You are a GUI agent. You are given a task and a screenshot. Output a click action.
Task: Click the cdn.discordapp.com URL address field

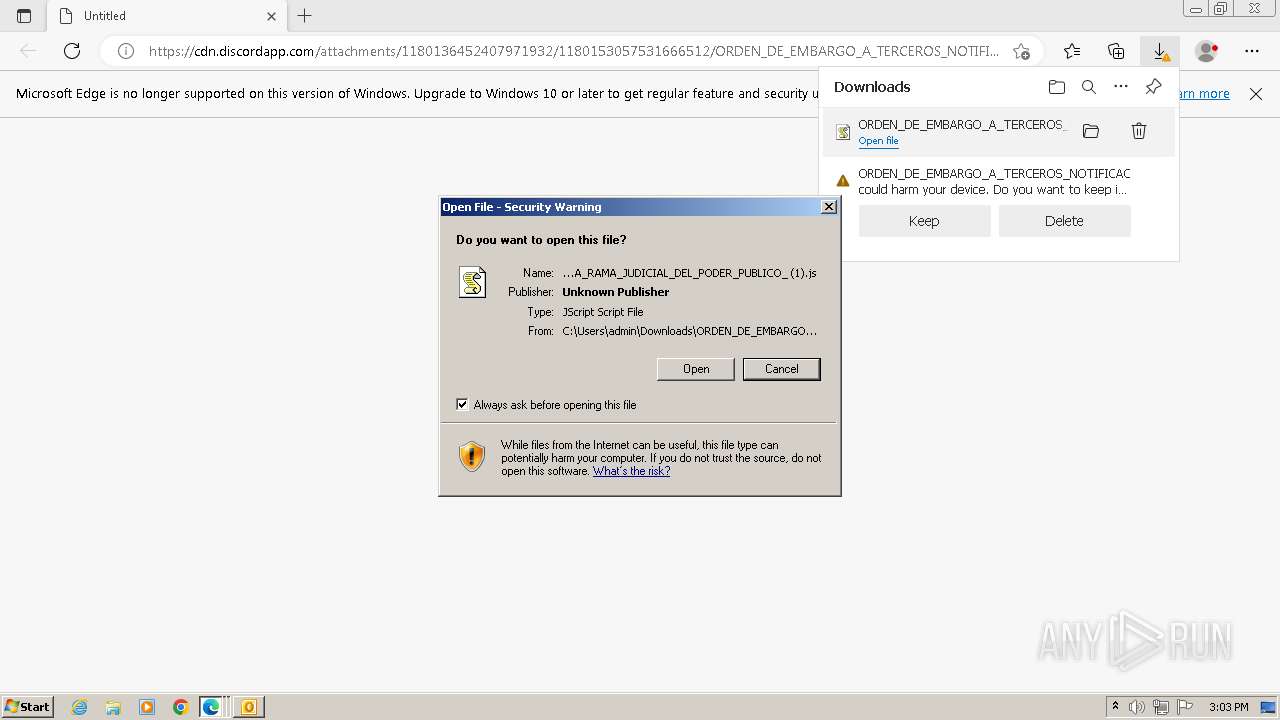coord(573,51)
